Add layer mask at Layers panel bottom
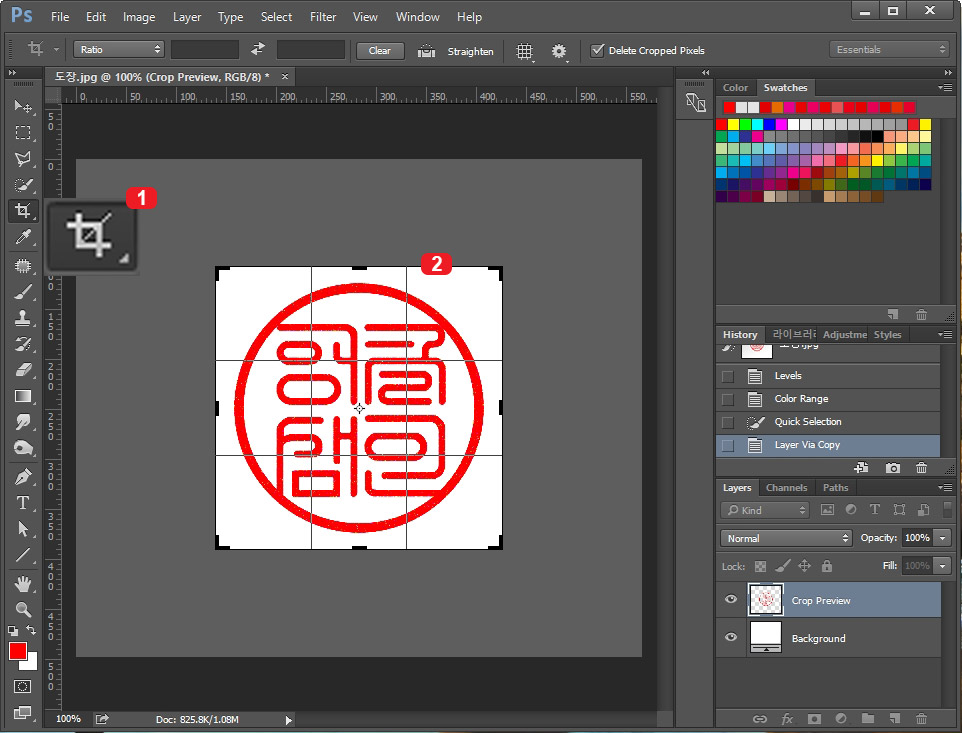Screen dimensions: 962x733 coord(814,718)
